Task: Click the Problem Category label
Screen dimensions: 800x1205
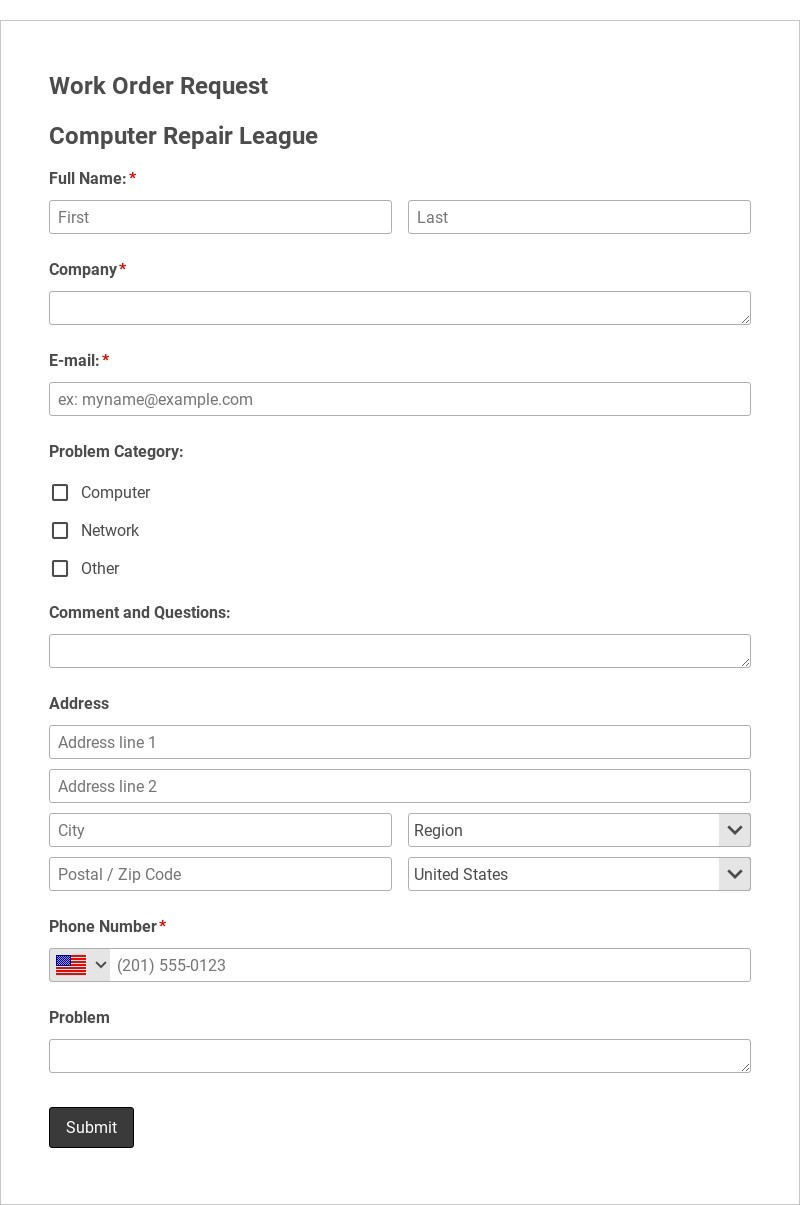Action: [x=116, y=451]
